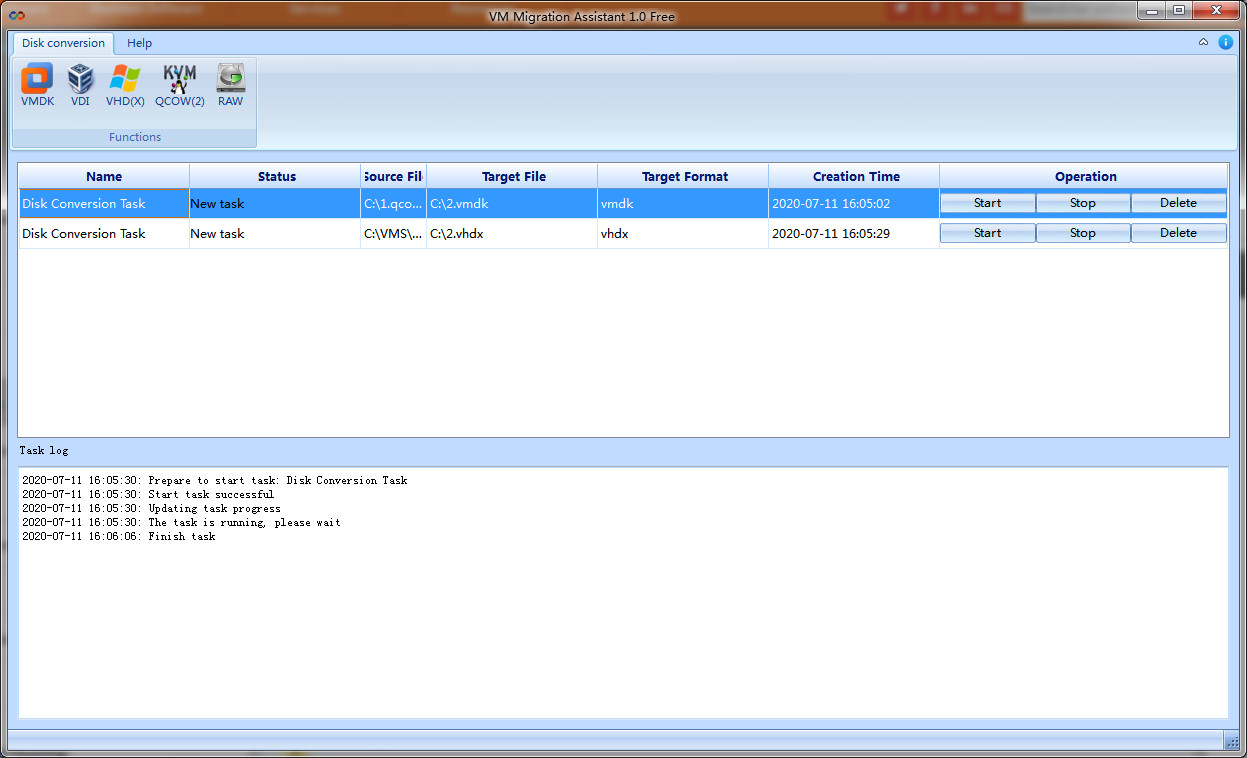1247x758 pixels.
Task: Click the Operation column header
Action: (x=1085, y=176)
